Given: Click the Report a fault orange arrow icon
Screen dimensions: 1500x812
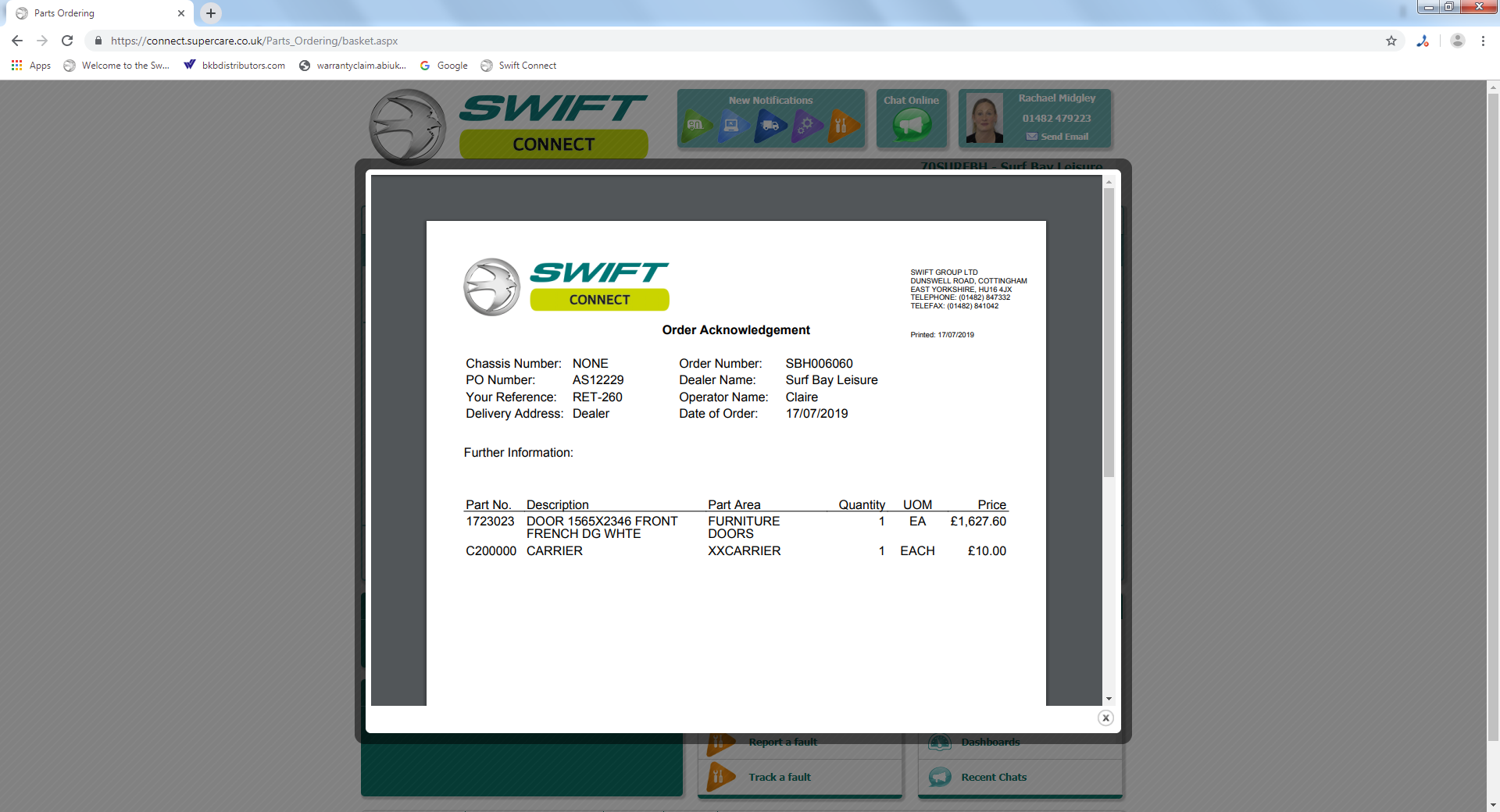Looking at the screenshot, I should pos(720,743).
